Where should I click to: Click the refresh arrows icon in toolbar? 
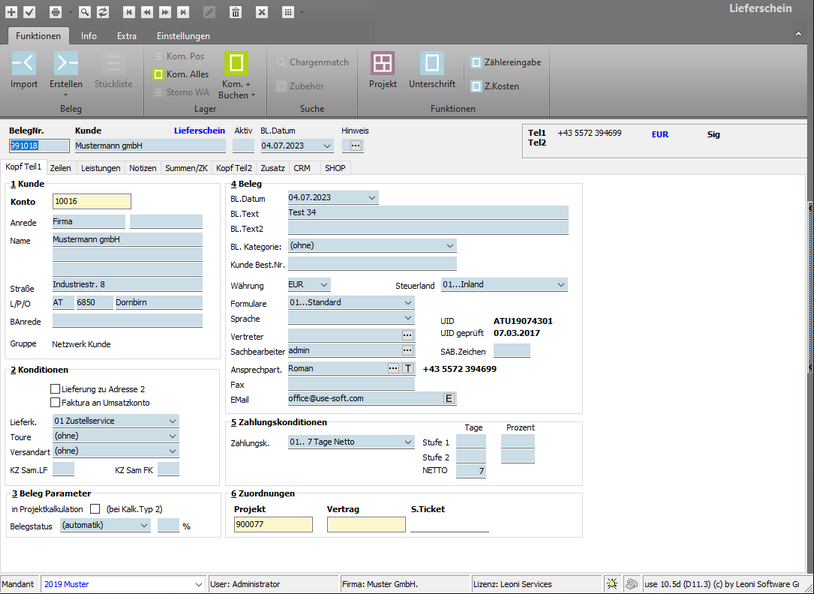103,11
